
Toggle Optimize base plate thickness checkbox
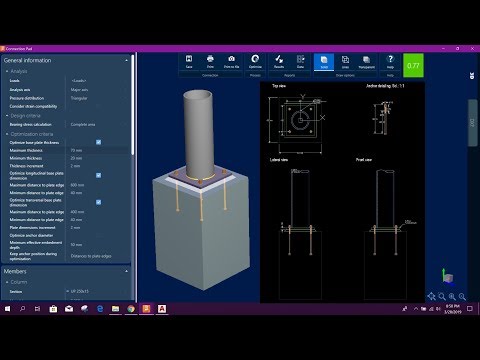pyautogui.click(x=99, y=142)
